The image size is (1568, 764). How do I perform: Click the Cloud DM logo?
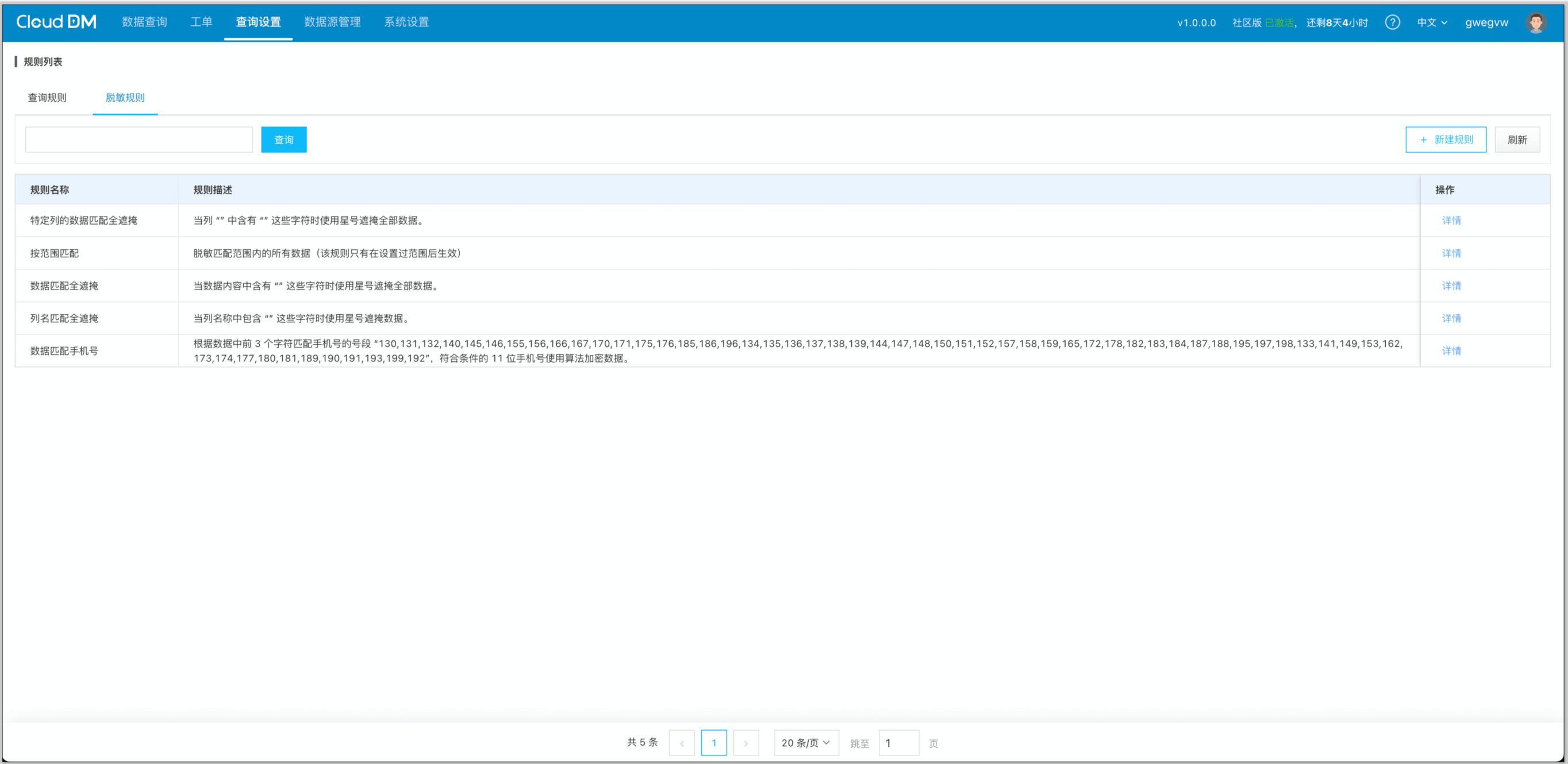56,22
